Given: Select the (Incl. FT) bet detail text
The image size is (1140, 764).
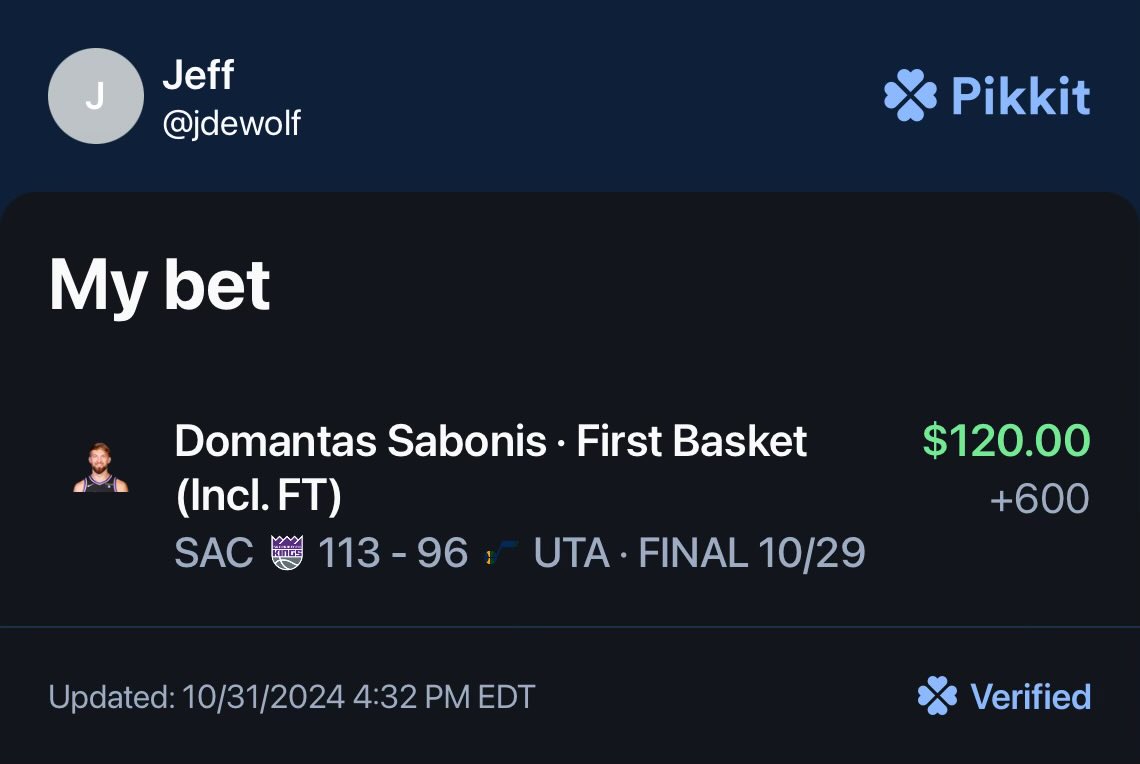Looking at the screenshot, I should coord(258,496).
